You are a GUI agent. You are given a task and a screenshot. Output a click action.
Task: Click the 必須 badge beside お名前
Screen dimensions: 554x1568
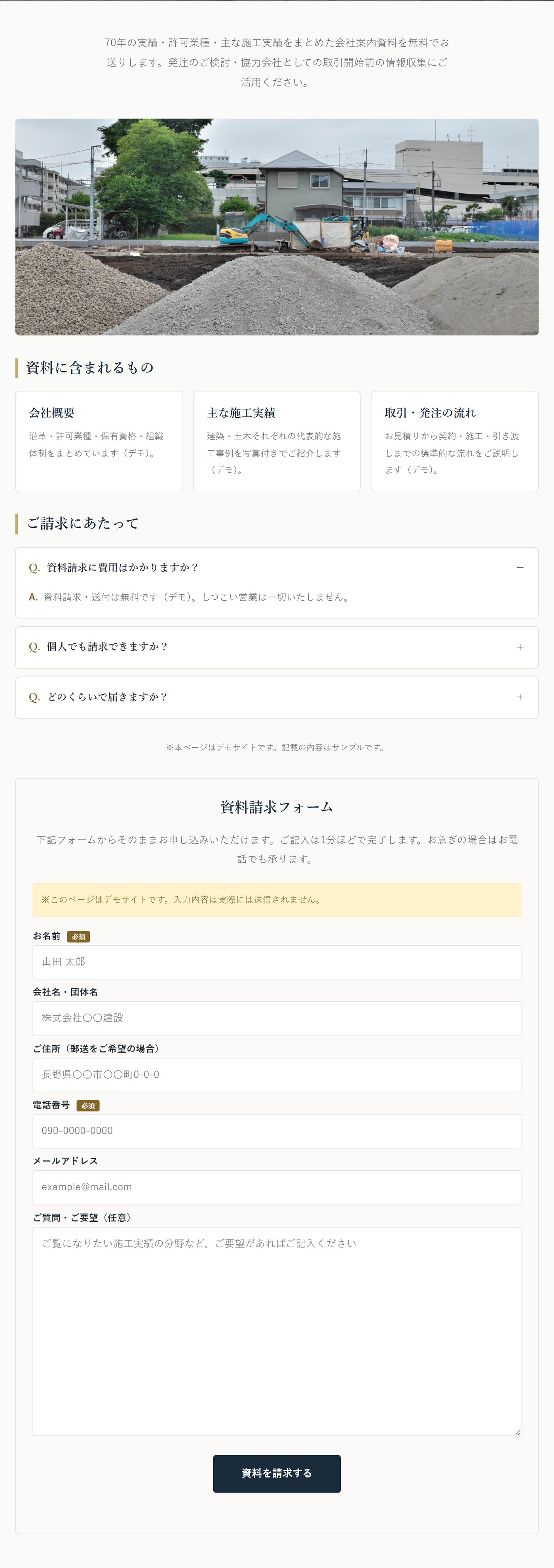(79, 937)
